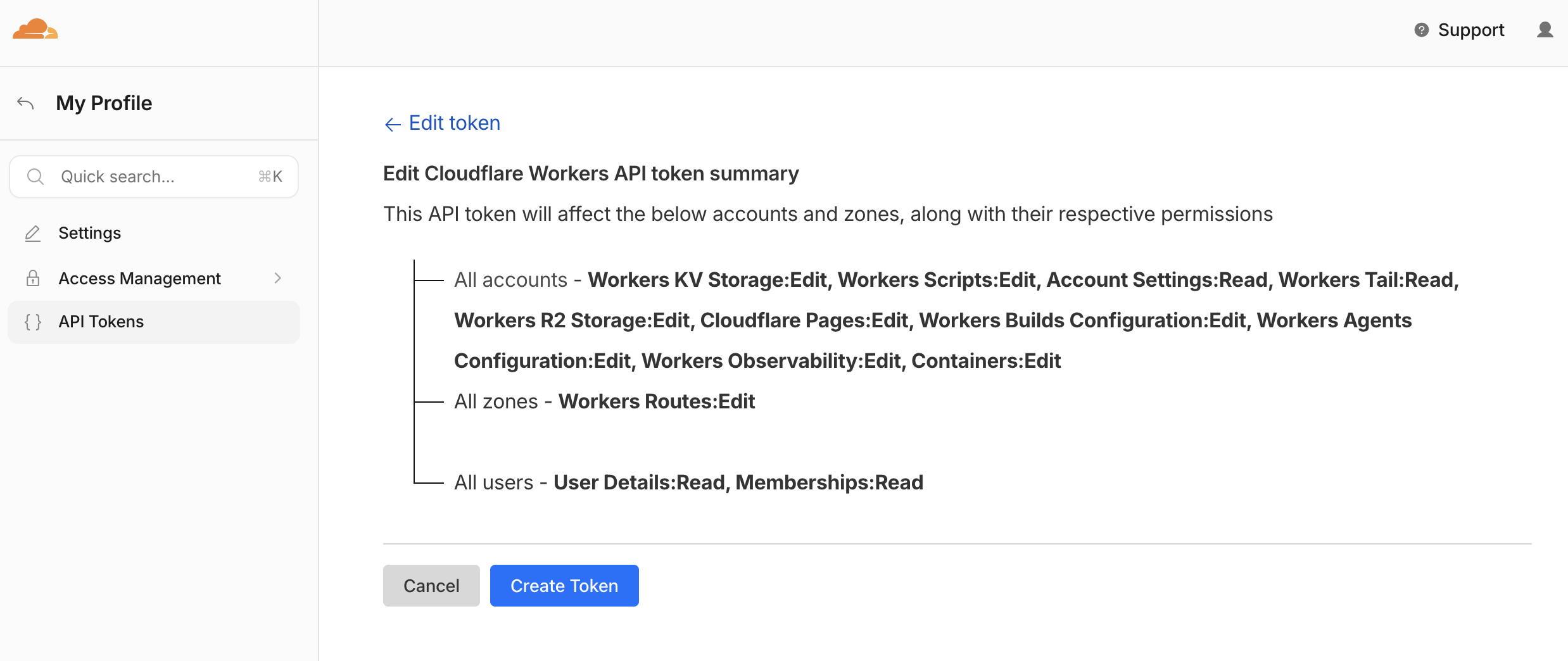Click the Support question mark icon
Image resolution: width=1568 pixels, height=661 pixels.
[x=1422, y=30]
